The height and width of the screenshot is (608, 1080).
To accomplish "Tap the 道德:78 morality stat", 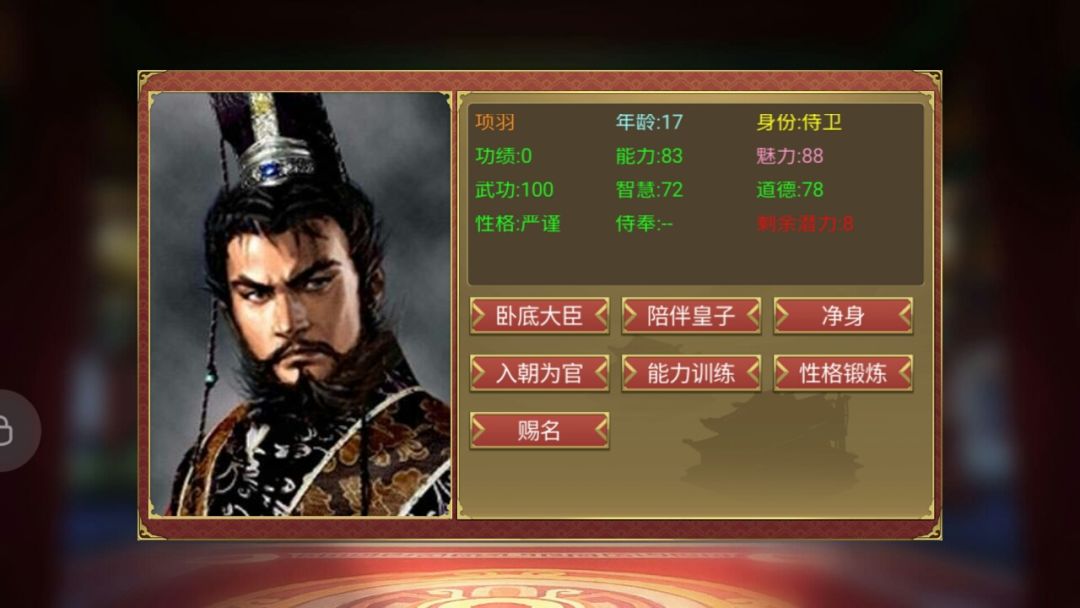I will (x=789, y=189).
